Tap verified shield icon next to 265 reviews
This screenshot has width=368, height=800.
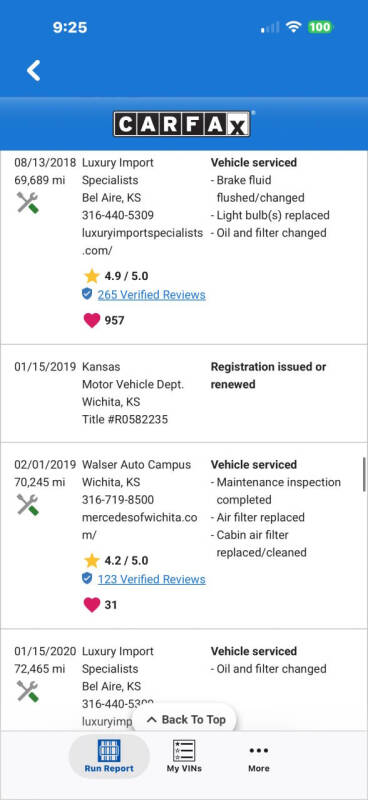[x=87, y=294]
